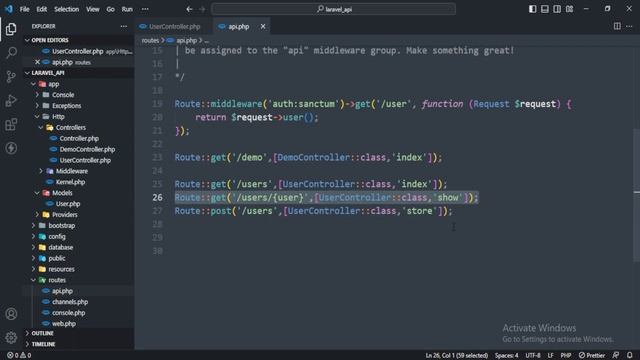Expand the TIMELINE section
Viewport: 640px width, 360px height.
coord(78,344)
